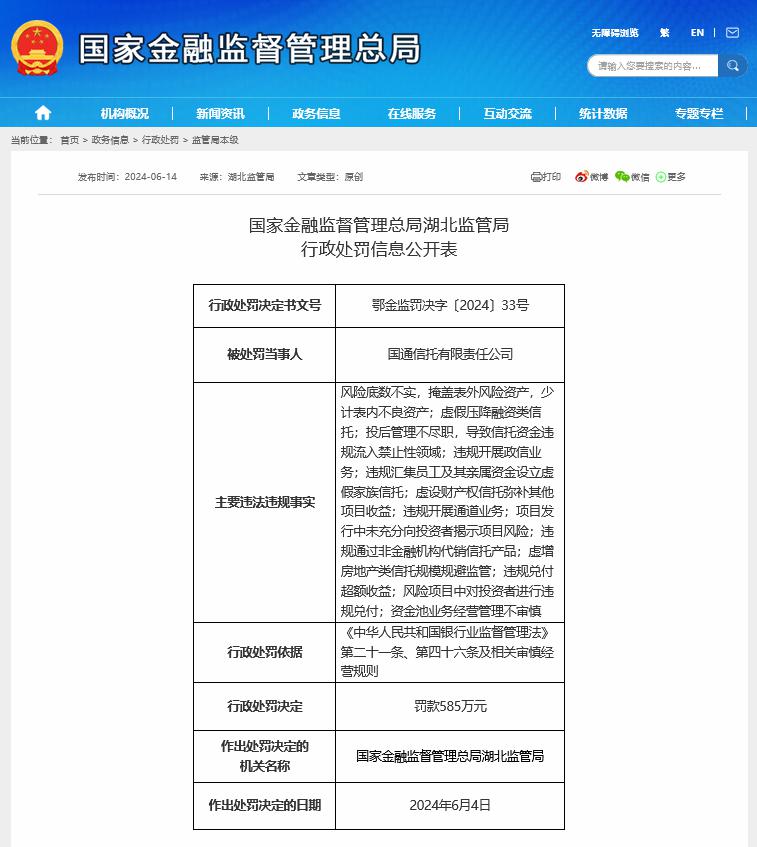Click the 无障碍浏览 accessibility link

tap(615, 33)
